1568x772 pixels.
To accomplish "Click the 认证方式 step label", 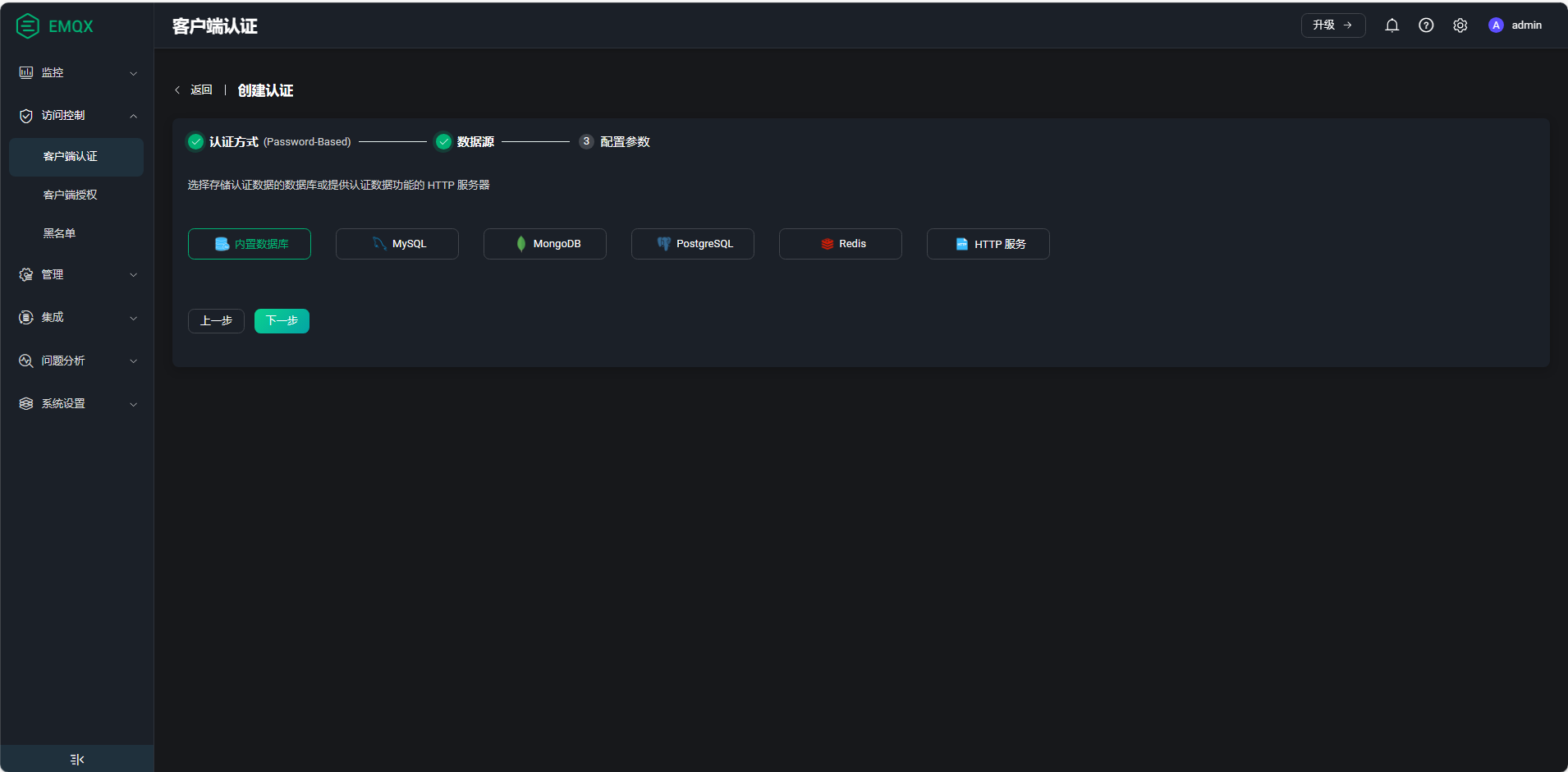I will tap(234, 142).
